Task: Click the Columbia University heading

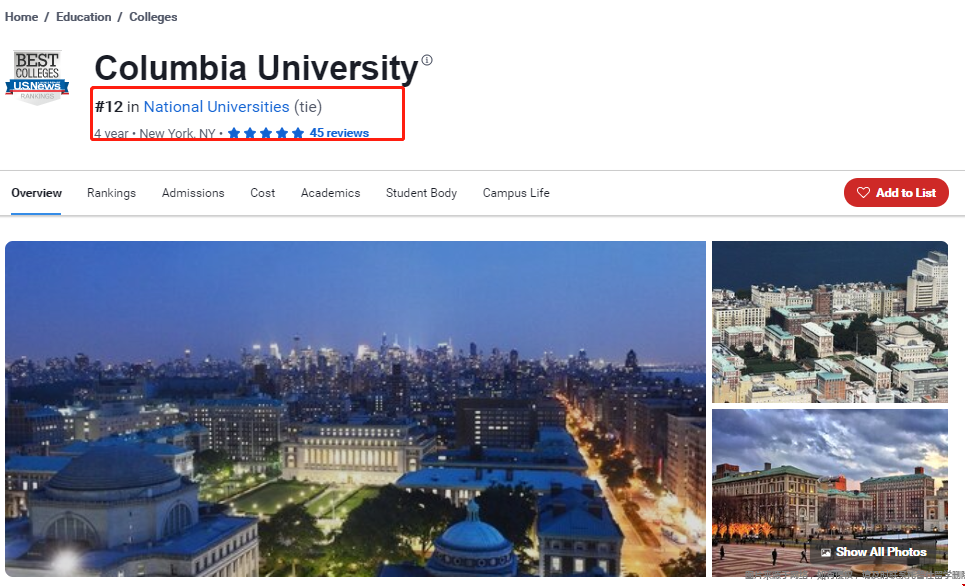Action: 257,68
